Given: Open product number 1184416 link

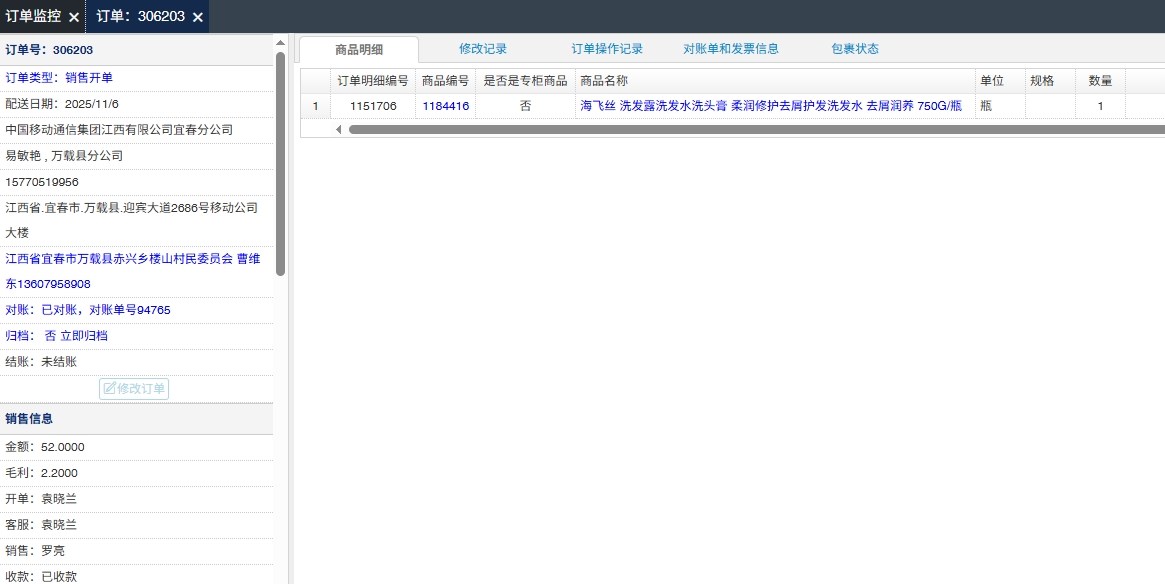Looking at the screenshot, I should (445, 105).
